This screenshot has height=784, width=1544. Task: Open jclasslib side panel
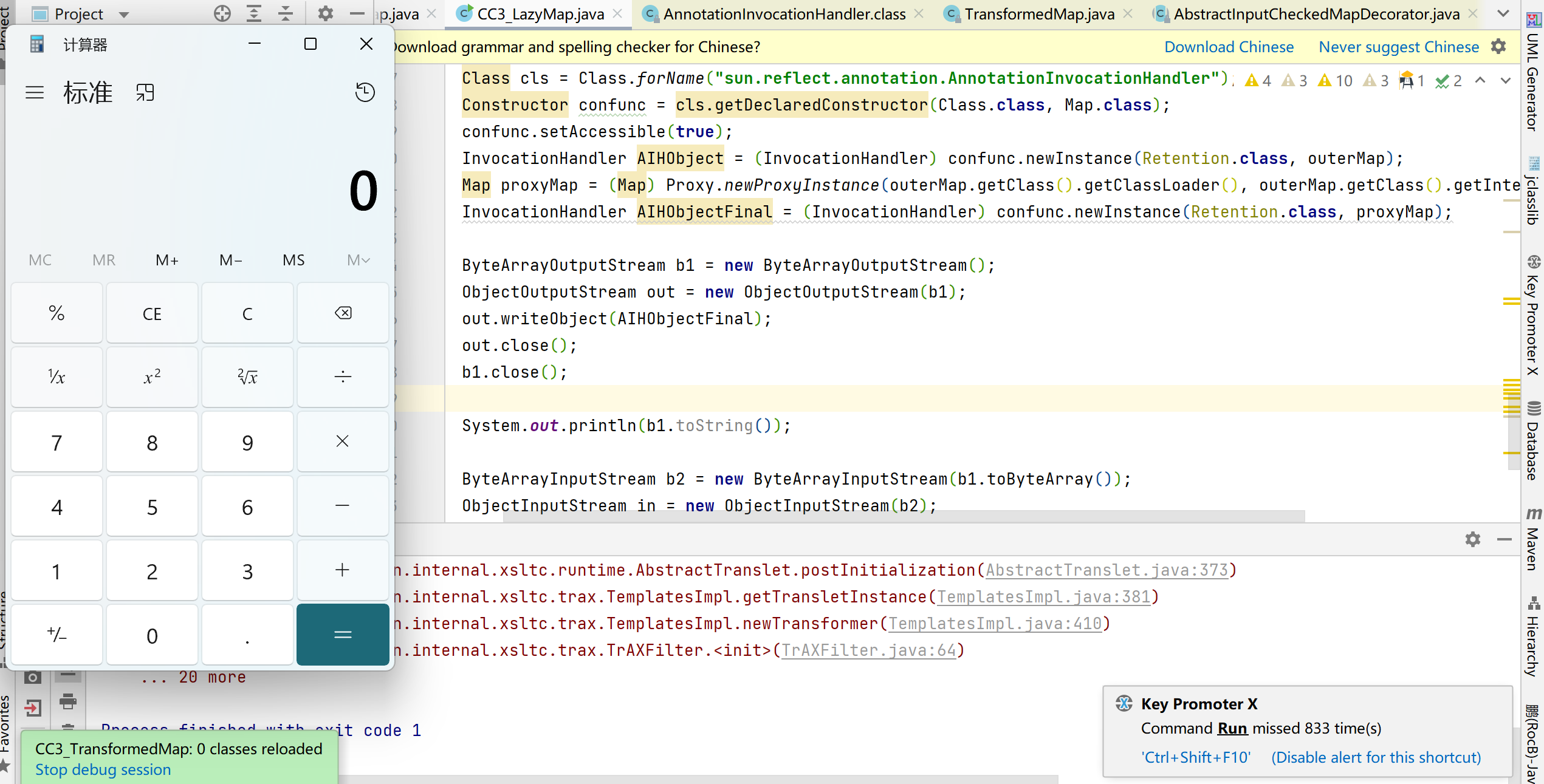[x=1533, y=191]
